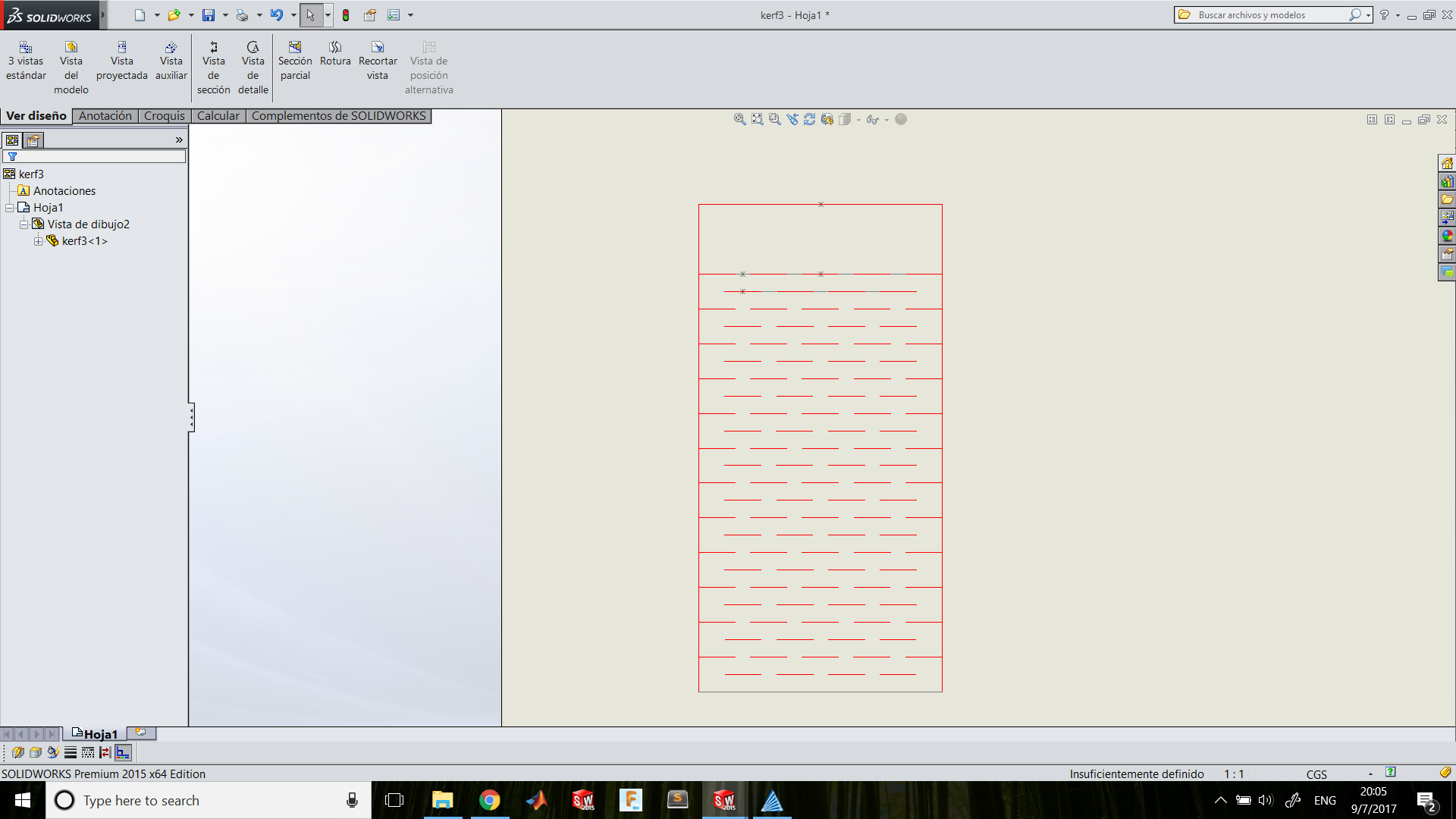Open Complementos de SOLIDWORKS tab
Viewport: 1456px width, 819px height.
(339, 116)
